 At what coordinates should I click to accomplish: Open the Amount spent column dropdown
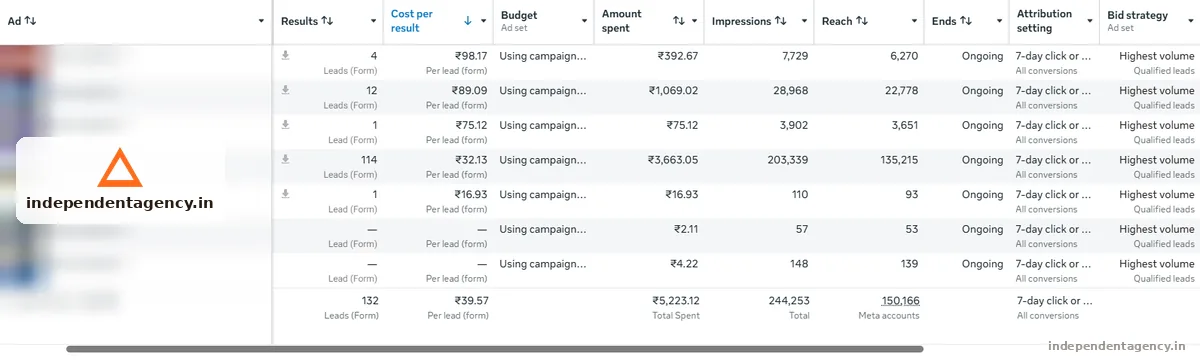point(695,21)
